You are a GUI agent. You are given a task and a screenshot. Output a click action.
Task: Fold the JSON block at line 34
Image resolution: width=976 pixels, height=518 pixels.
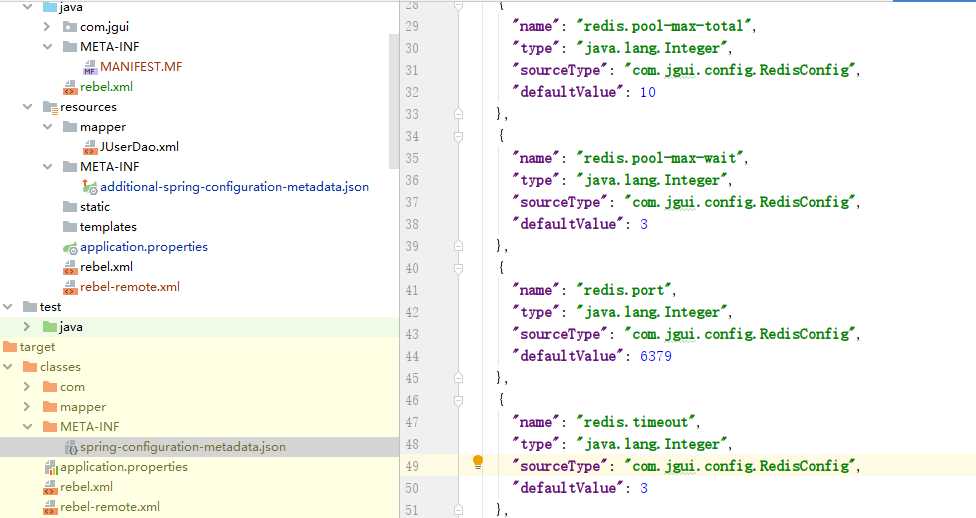click(459, 136)
